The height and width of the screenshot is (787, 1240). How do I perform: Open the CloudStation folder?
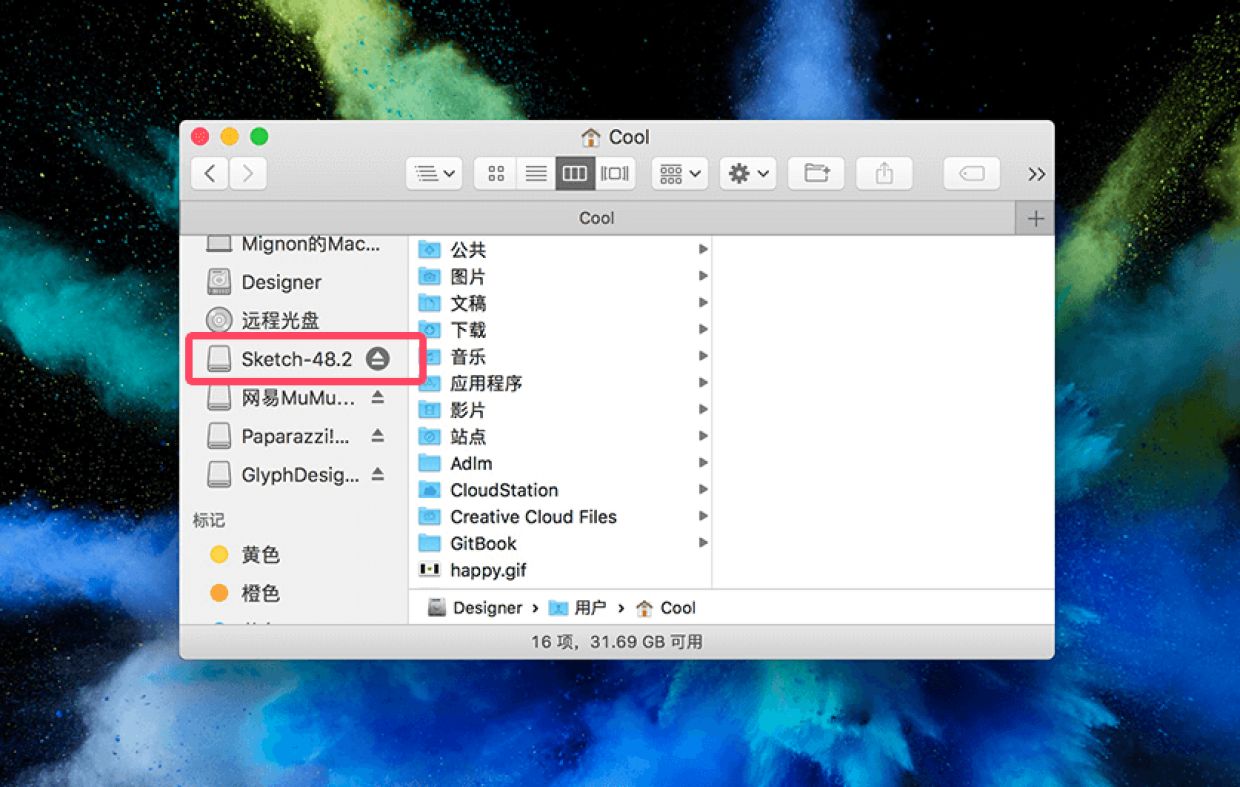[x=561, y=490]
